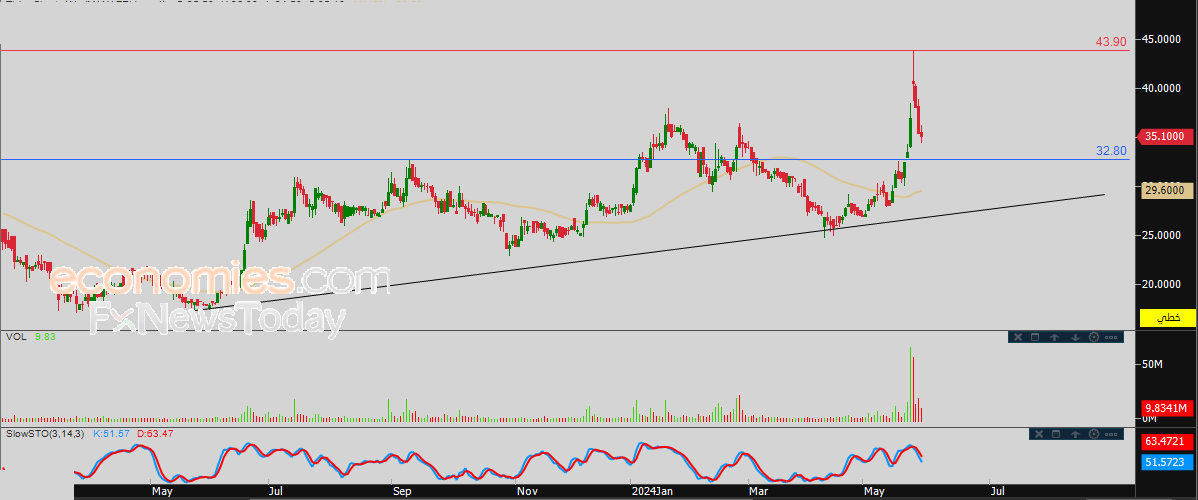
Task: Click the 32.80 blue support line label
Action: [x=1111, y=151]
